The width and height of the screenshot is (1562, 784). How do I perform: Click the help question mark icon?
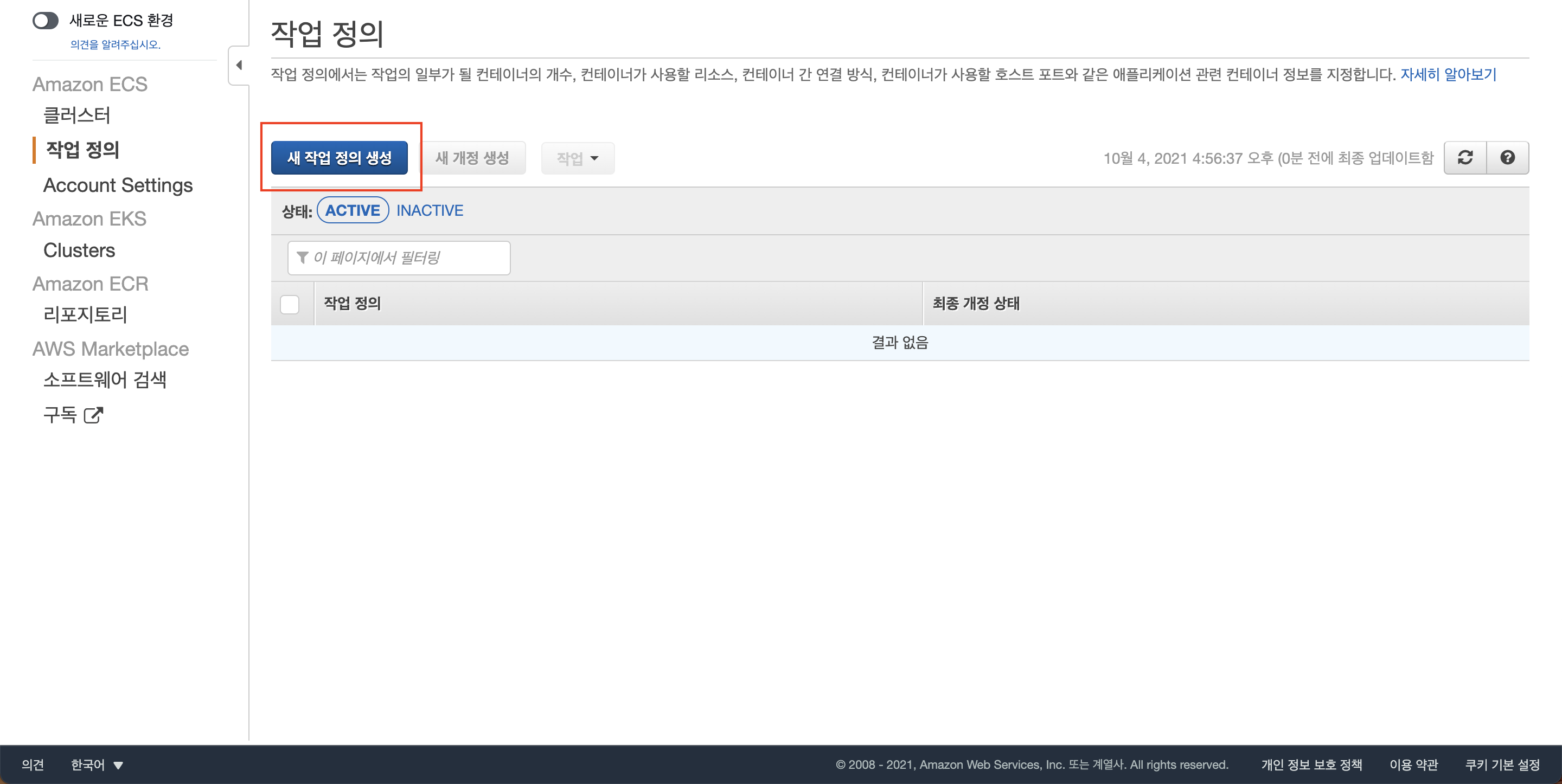tap(1507, 158)
